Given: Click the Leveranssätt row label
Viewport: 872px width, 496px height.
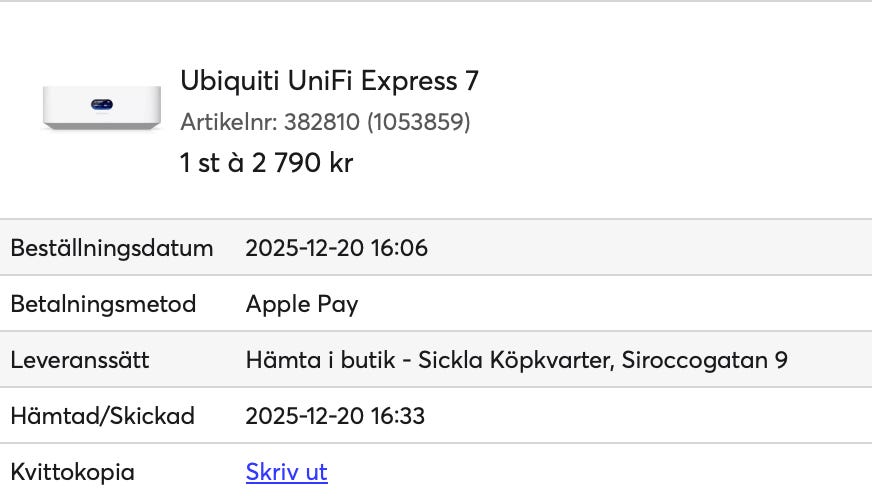Looking at the screenshot, I should click(x=79, y=360).
